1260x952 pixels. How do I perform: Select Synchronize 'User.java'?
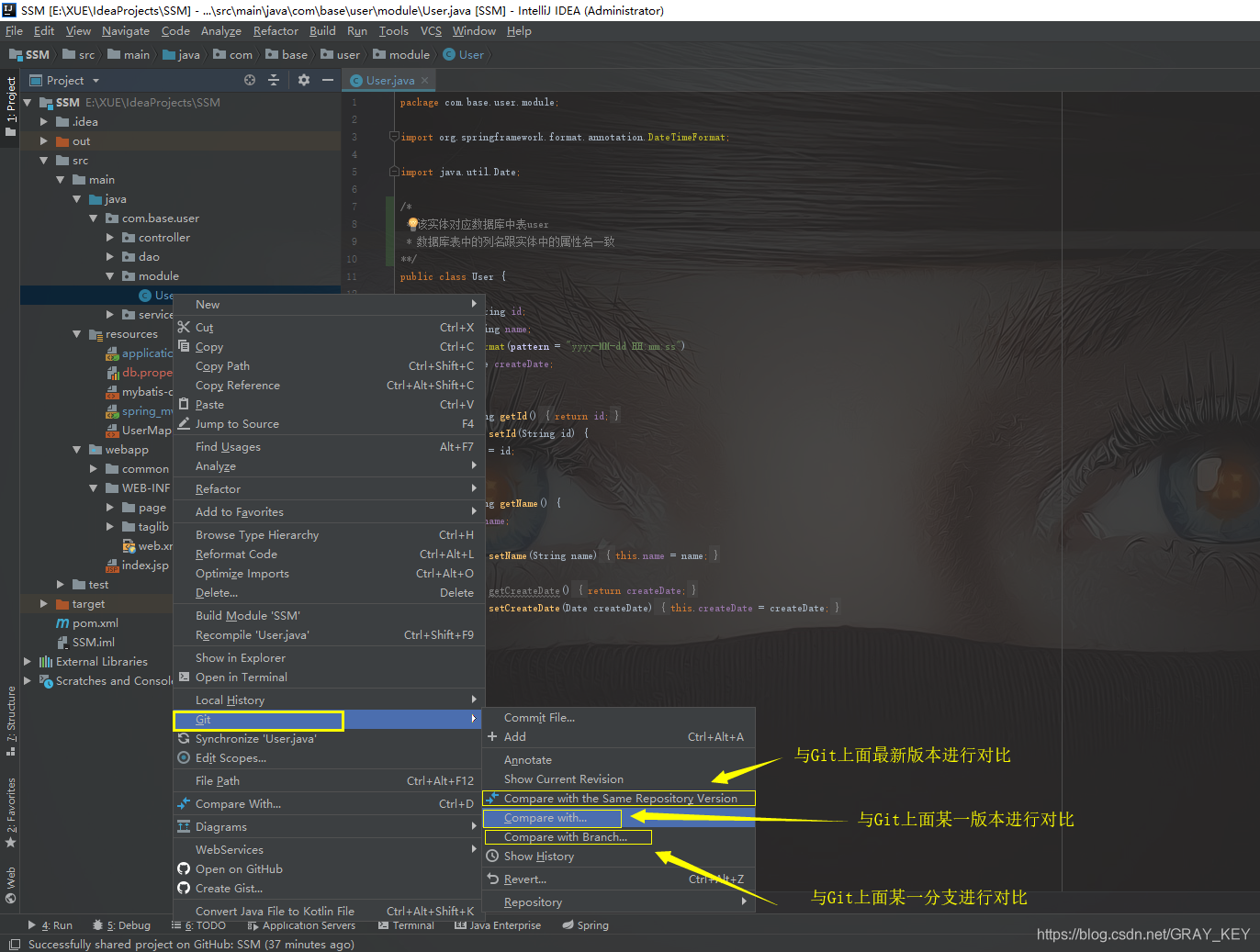(x=327, y=739)
